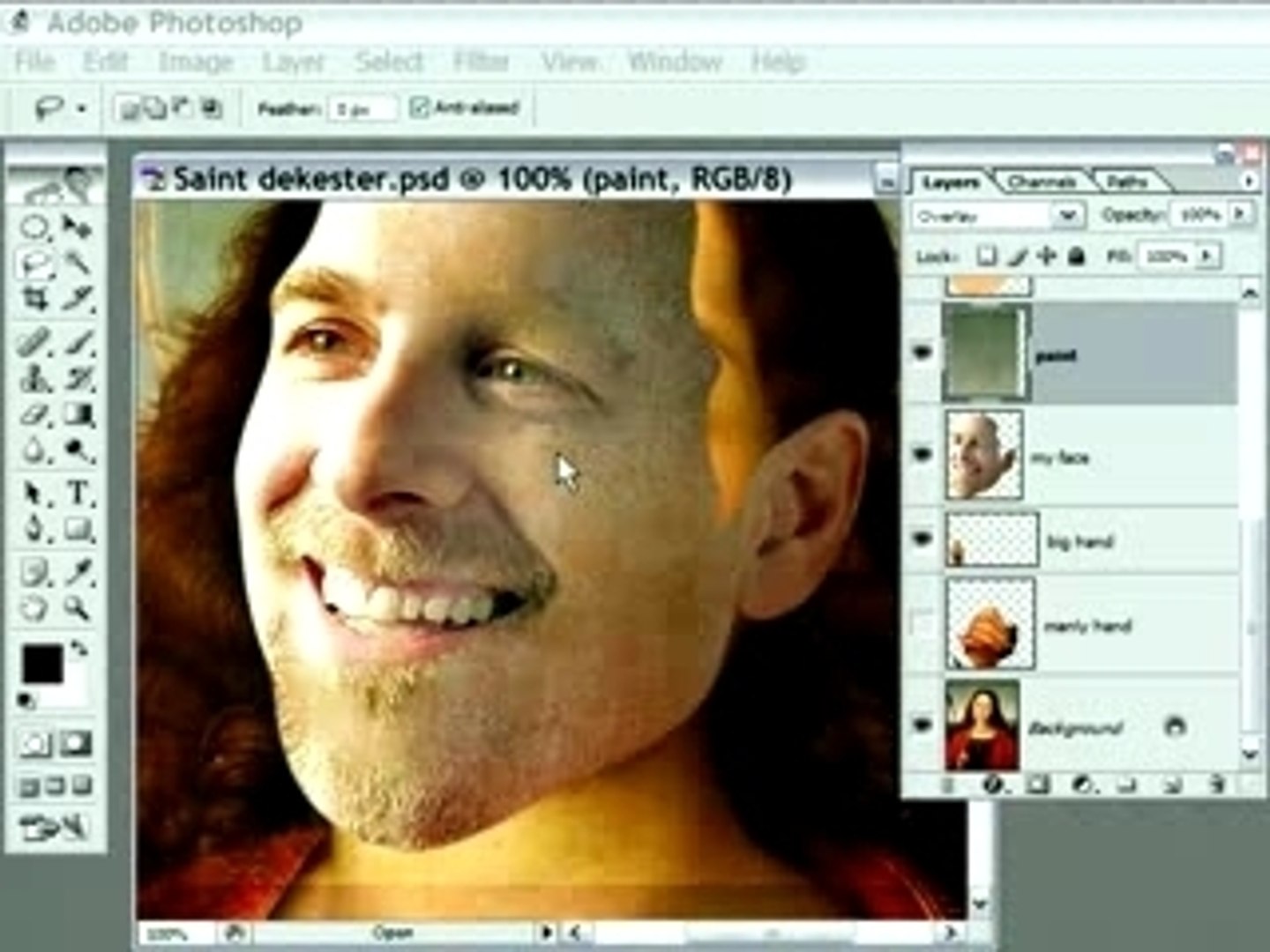Image resolution: width=1270 pixels, height=952 pixels.
Task: Open the Opacity slider arrow
Action: click(1240, 214)
